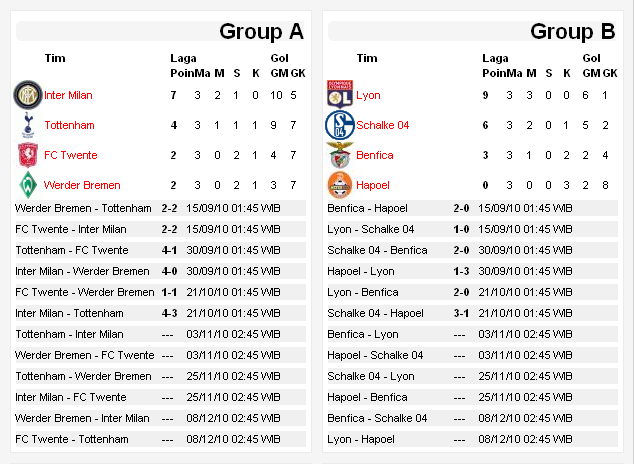Viewport: 634px width, 464px height.
Task: Click the Benfica eagle crest
Action: (340, 155)
